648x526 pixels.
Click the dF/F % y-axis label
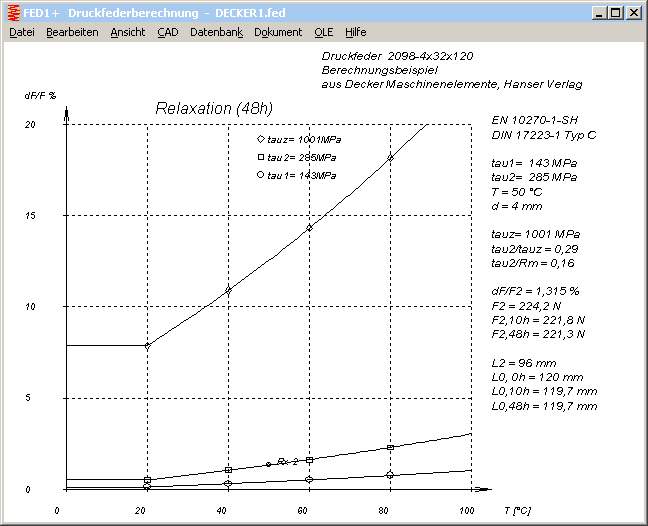coord(40,95)
